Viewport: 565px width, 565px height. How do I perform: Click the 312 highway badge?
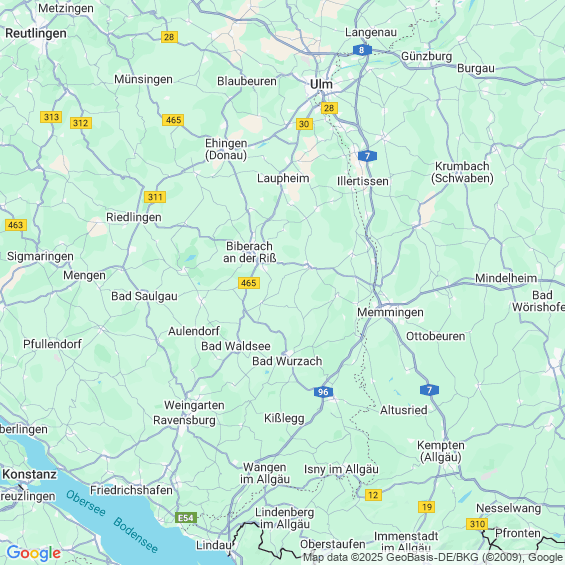point(81,123)
